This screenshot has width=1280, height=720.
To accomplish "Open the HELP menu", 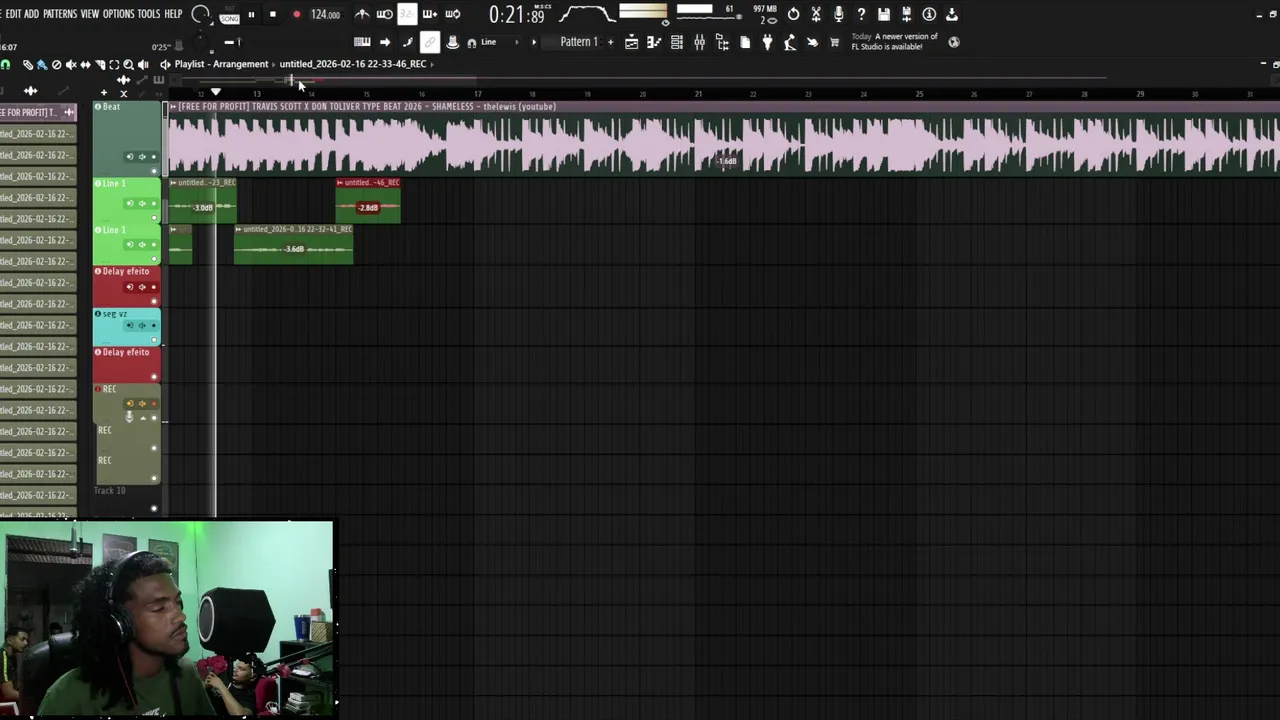I will click(x=173, y=14).
